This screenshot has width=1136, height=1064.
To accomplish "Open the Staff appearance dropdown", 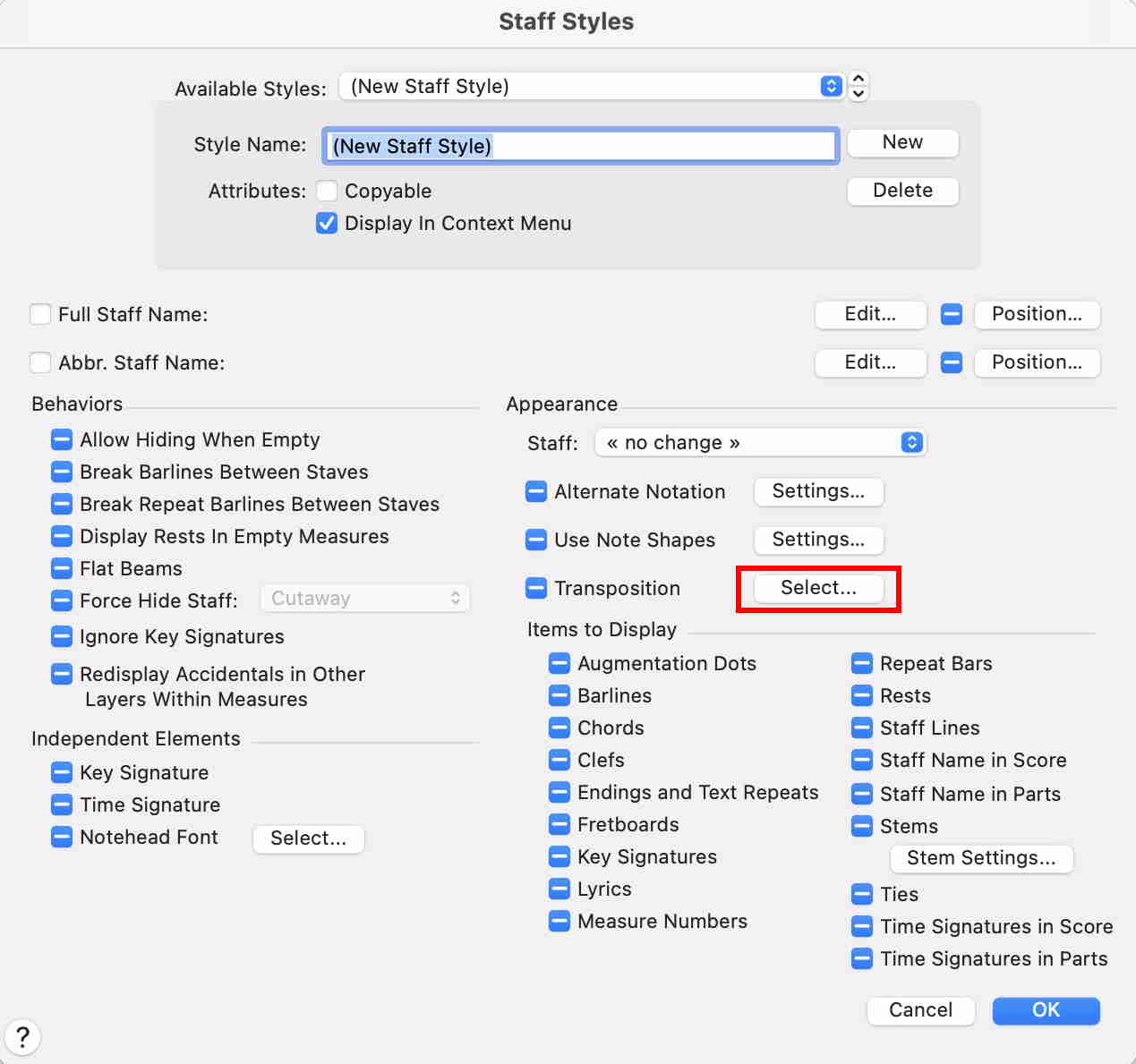I will click(760, 443).
